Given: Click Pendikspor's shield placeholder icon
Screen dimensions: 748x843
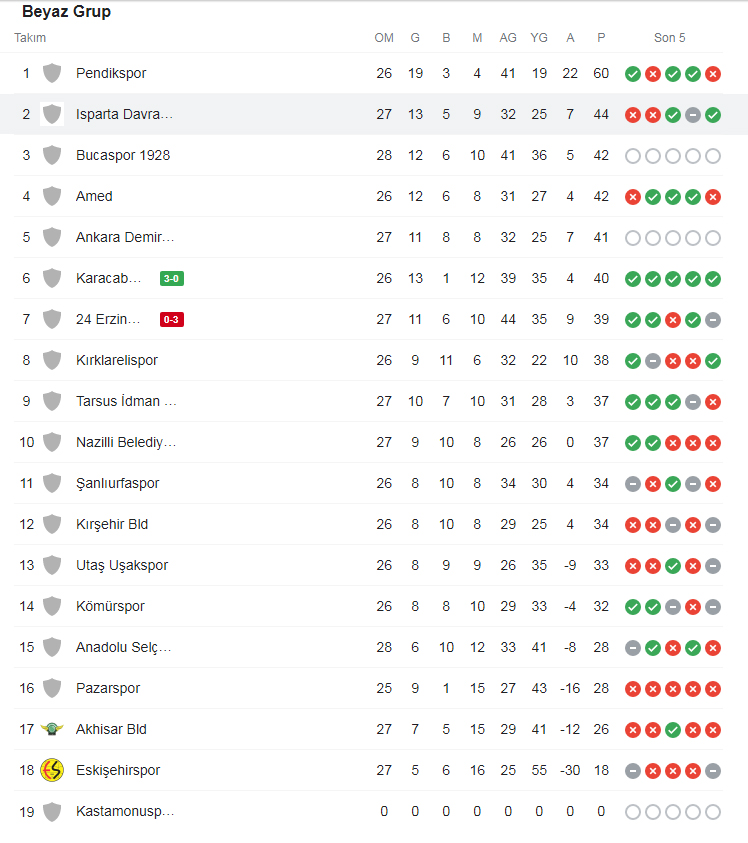Looking at the screenshot, I should coord(52,73).
